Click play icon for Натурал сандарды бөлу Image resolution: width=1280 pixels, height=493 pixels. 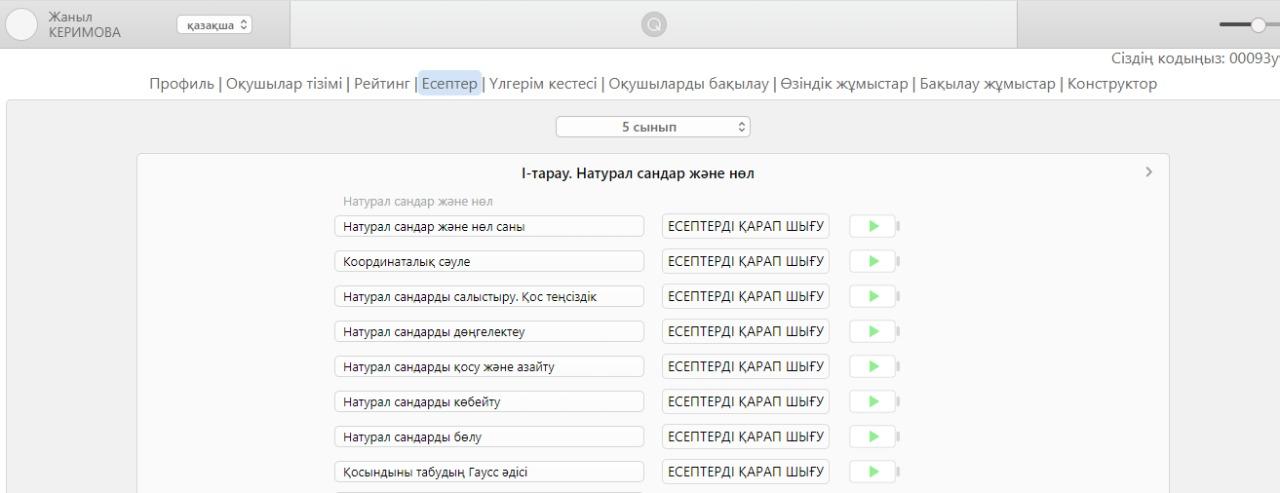tap(873, 436)
